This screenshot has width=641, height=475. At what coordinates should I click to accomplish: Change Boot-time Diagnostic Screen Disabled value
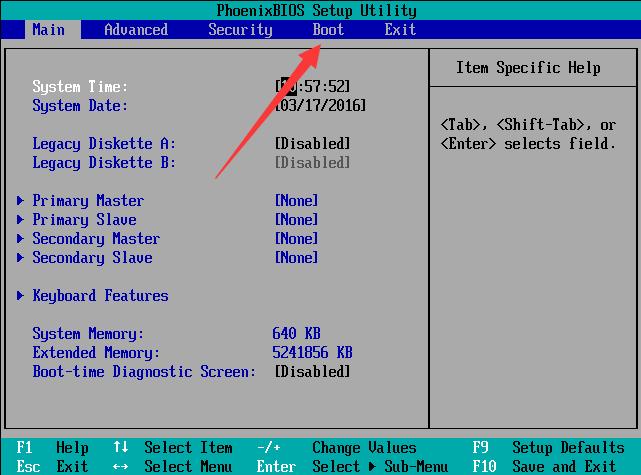pos(312,372)
